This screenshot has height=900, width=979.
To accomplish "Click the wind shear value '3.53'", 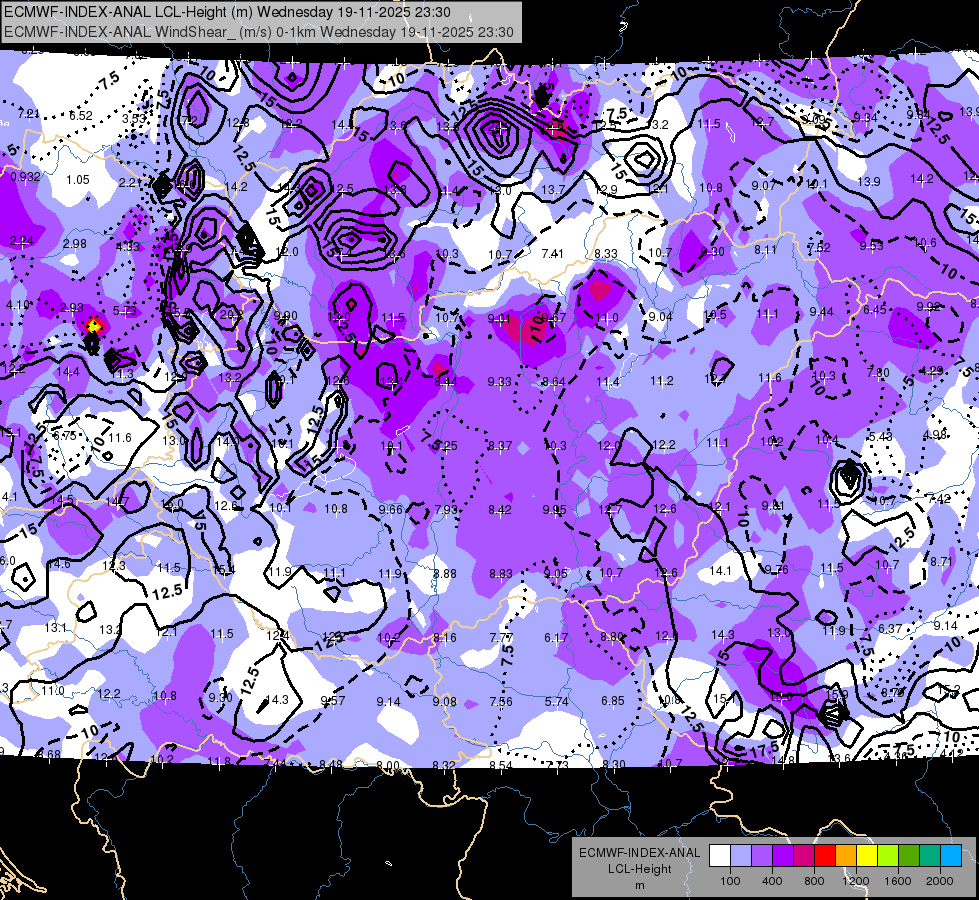I will tap(134, 119).
